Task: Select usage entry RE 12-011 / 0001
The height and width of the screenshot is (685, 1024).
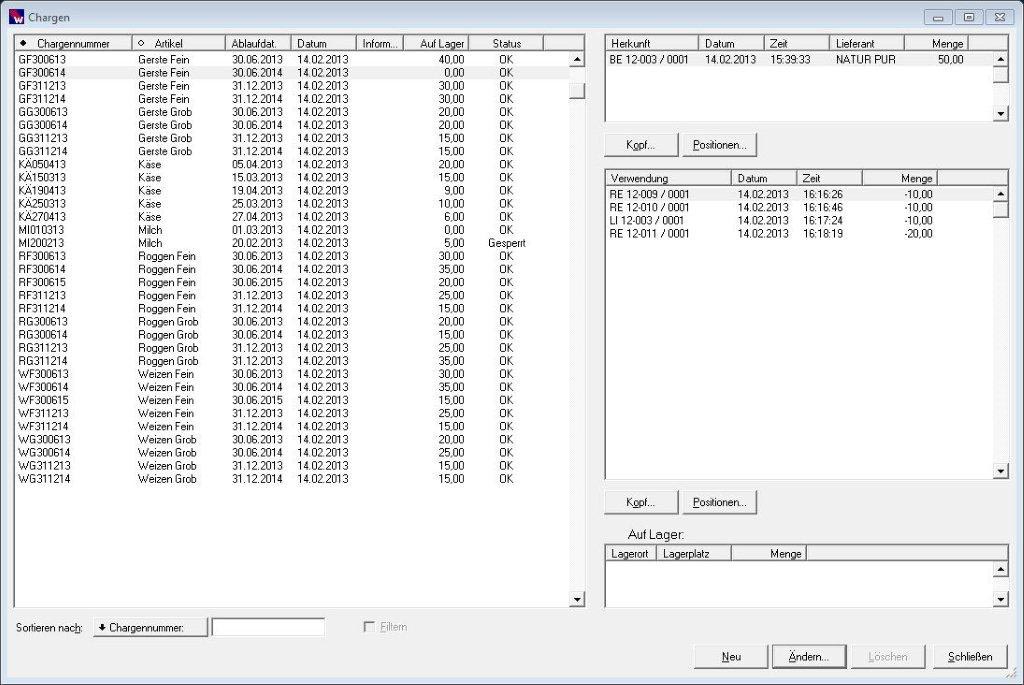Action: click(650, 233)
